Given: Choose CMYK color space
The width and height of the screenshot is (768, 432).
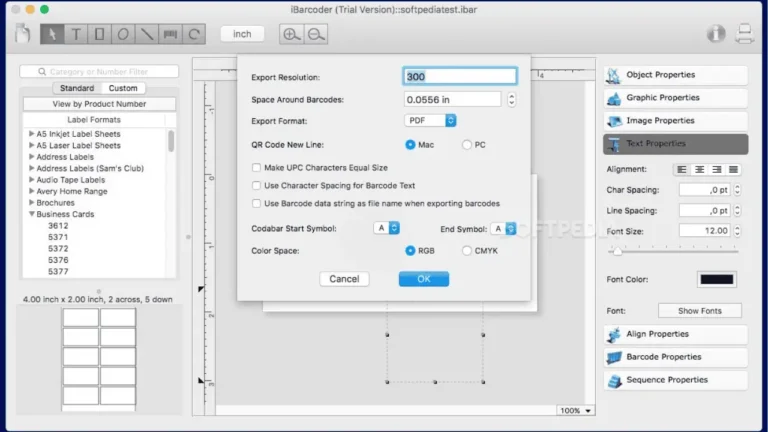Looking at the screenshot, I should (x=466, y=251).
